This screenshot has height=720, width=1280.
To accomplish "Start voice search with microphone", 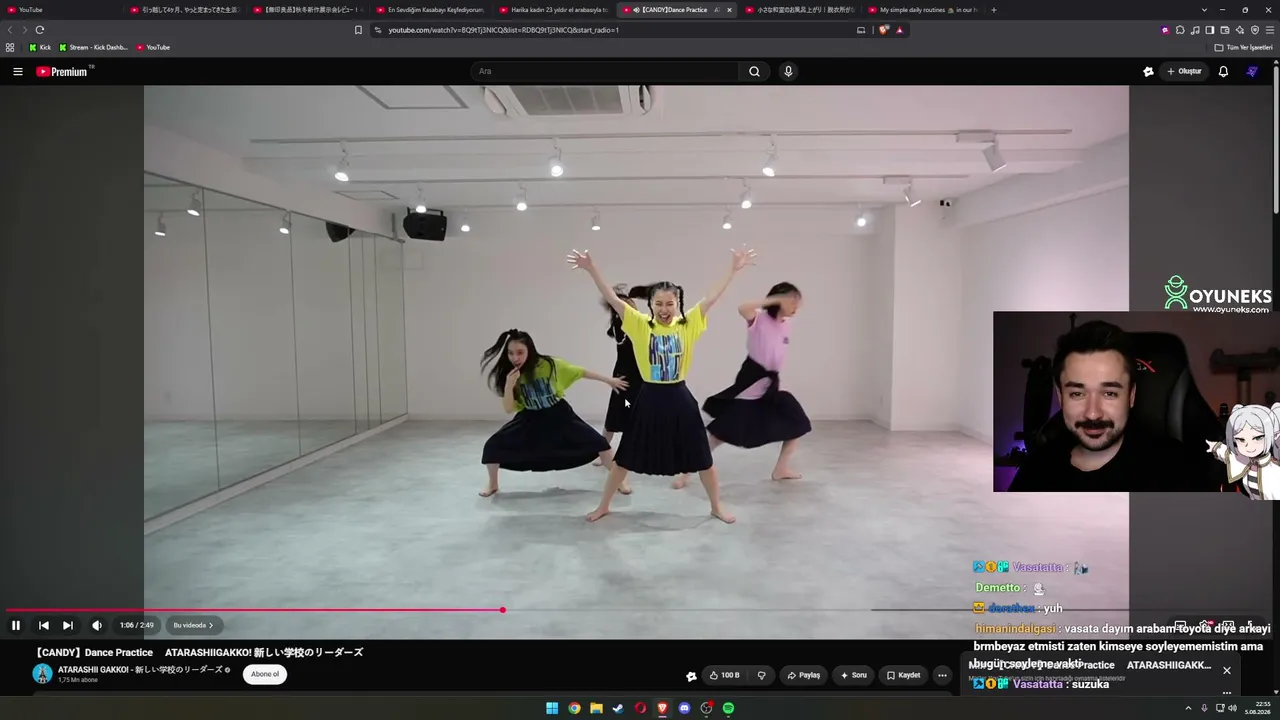I will click(788, 71).
